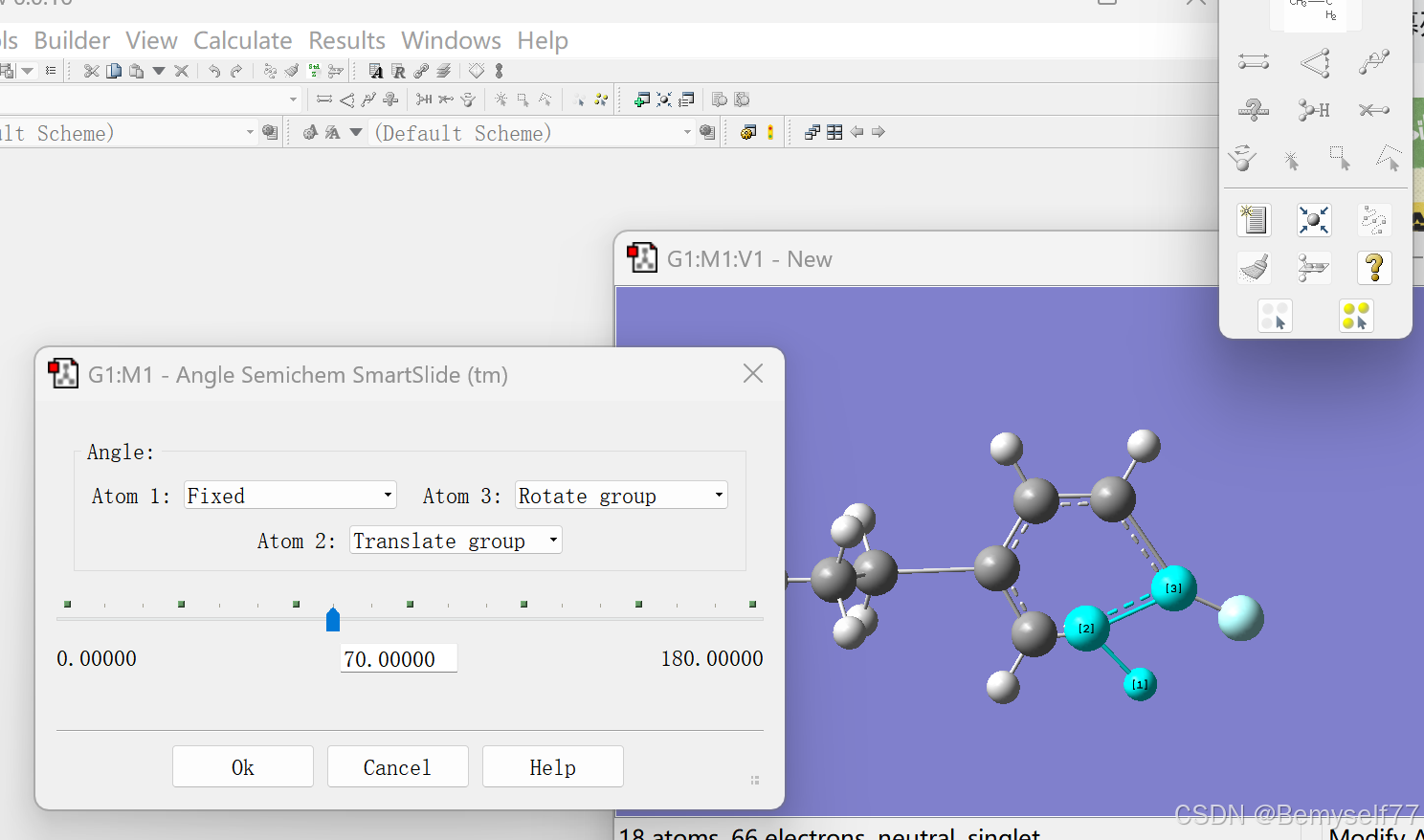Expand the full '(Default Scheme)' combo box
This screenshot has height=840, width=1424.
point(532,133)
